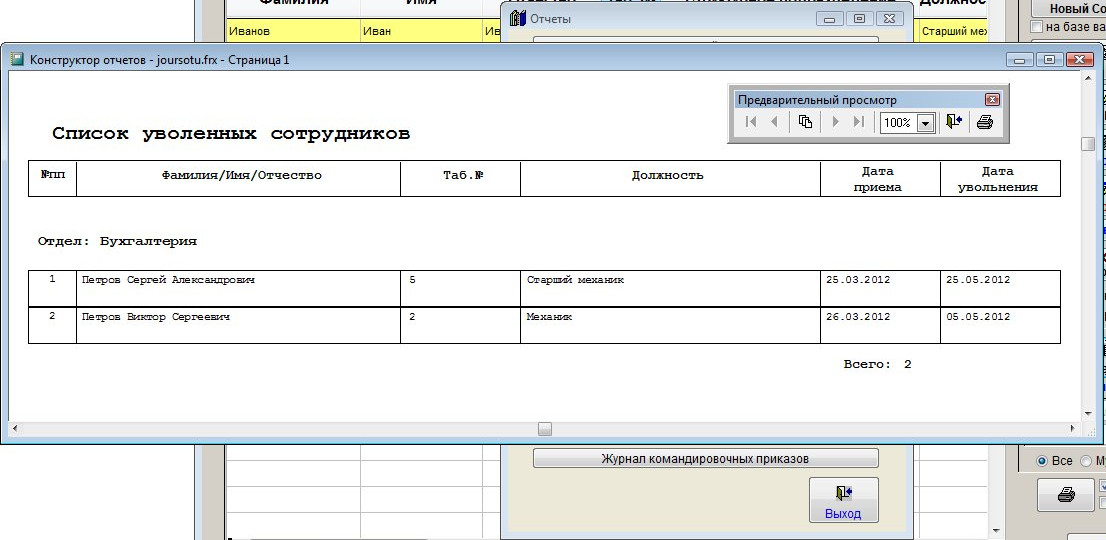Click Петров Сергей Александрович in report
The width and height of the screenshot is (1106, 540).
(x=168, y=280)
